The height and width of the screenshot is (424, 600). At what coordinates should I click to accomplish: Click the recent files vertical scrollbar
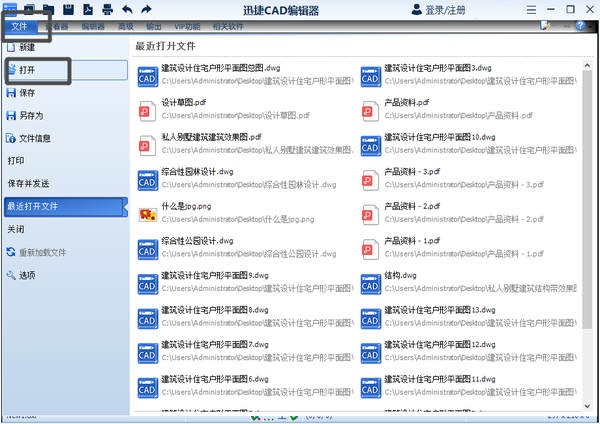point(586,200)
